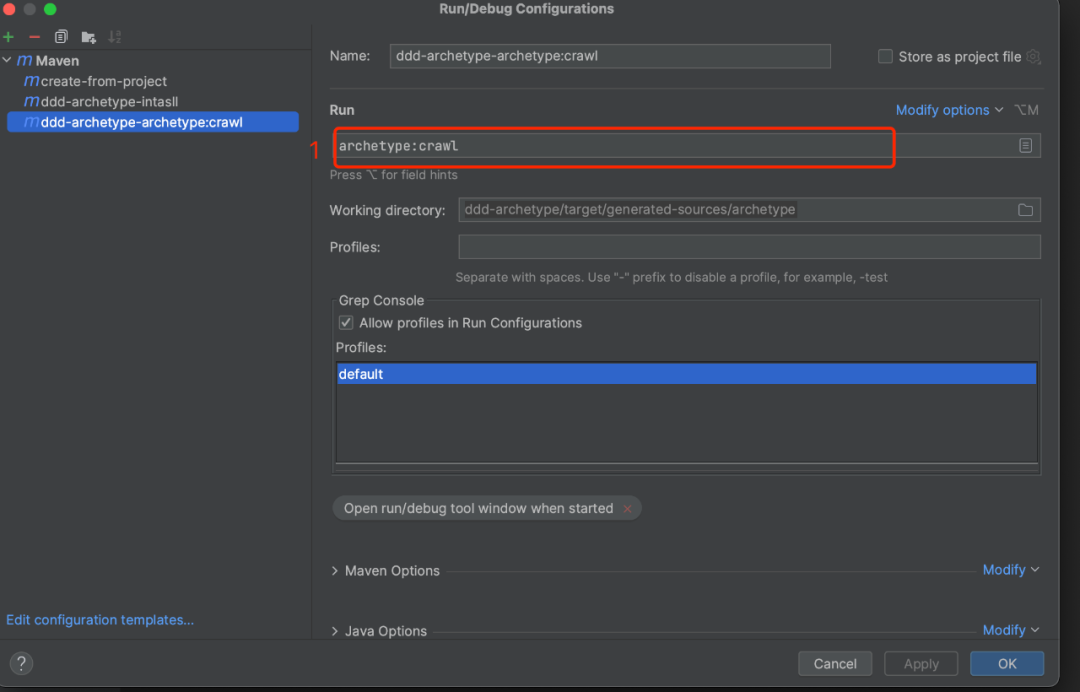Select ddd-archetype-archetype:crawl configuration
Viewport: 1080px width, 692px height.
[153, 122]
